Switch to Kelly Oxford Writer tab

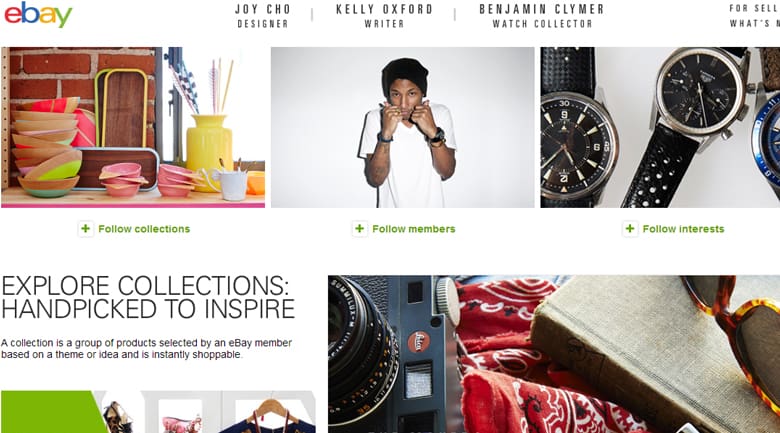click(384, 16)
